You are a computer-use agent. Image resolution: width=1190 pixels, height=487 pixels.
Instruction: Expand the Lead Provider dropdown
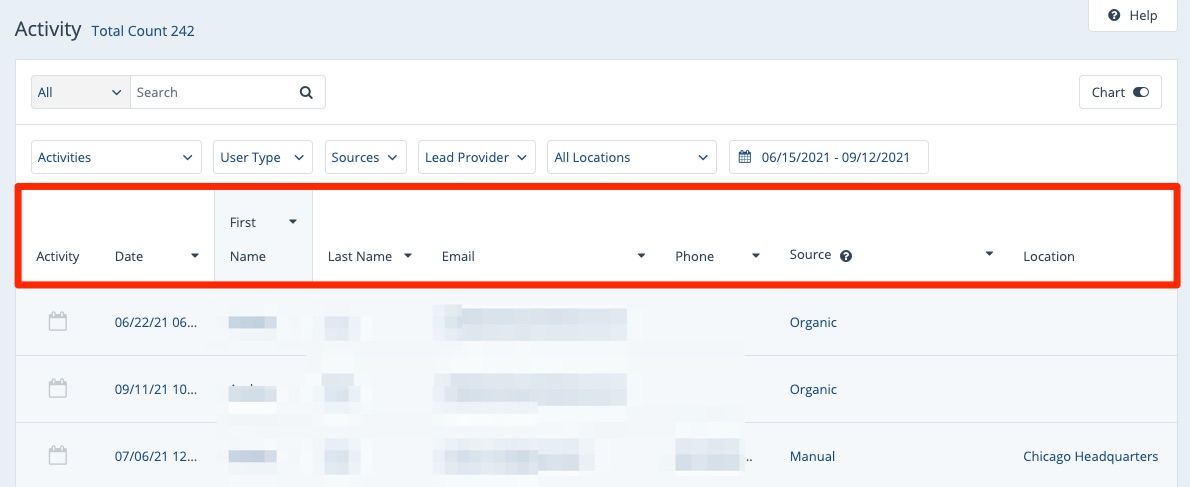(x=476, y=157)
